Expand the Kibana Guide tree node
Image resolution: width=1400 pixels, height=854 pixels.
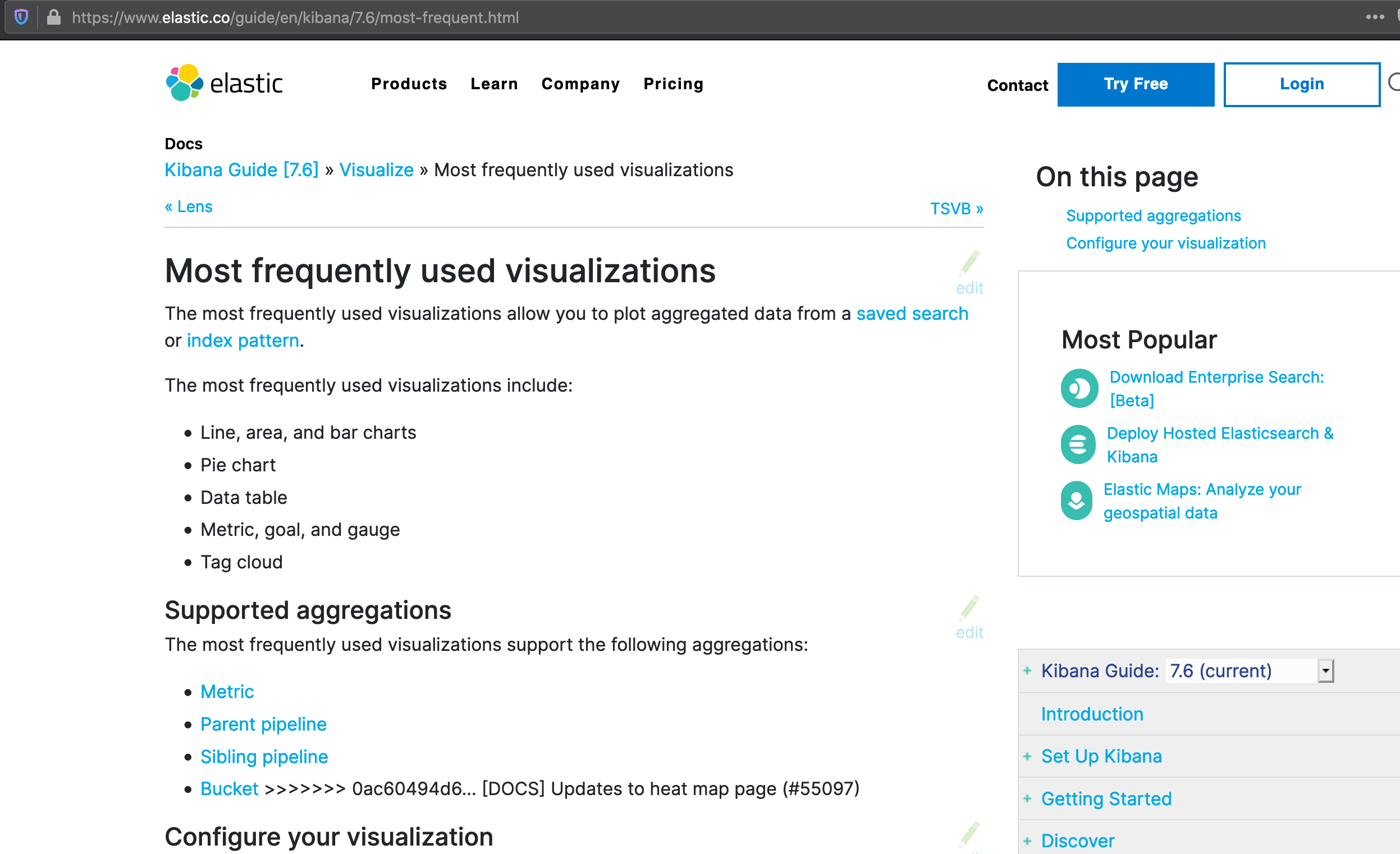[1027, 671]
